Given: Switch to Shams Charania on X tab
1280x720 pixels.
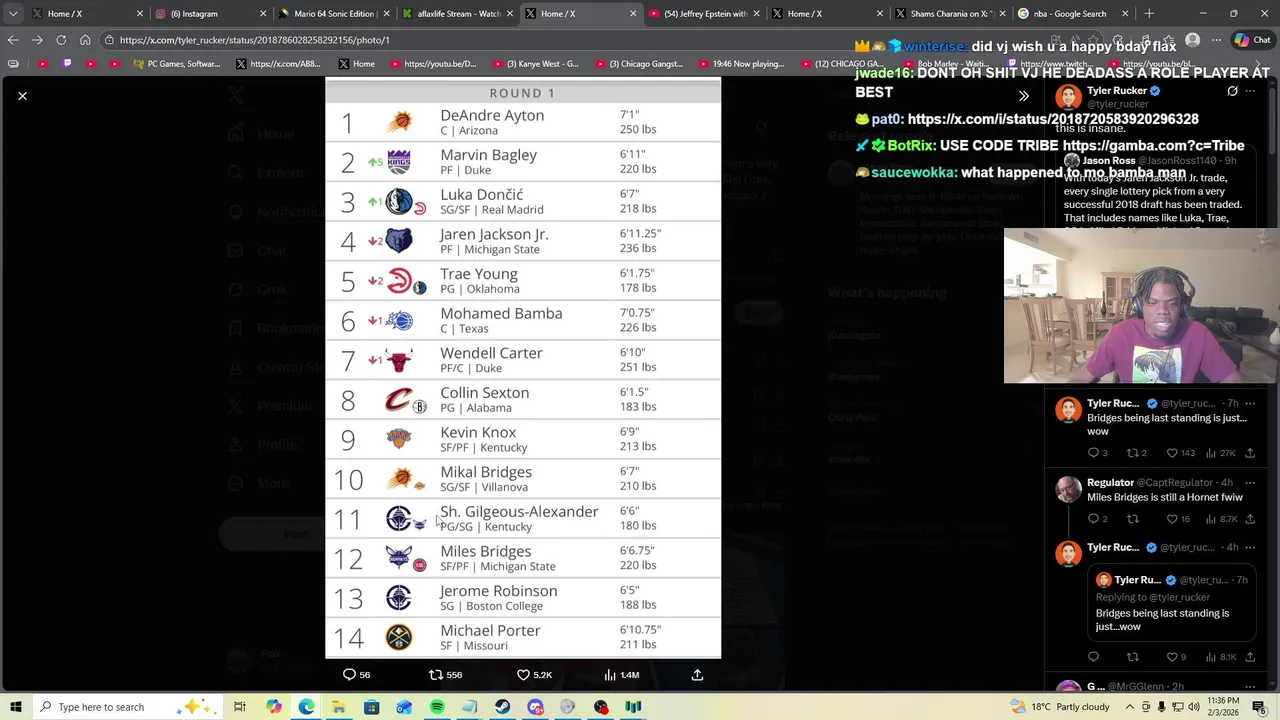Looking at the screenshot, I should (x=950, y=14).
